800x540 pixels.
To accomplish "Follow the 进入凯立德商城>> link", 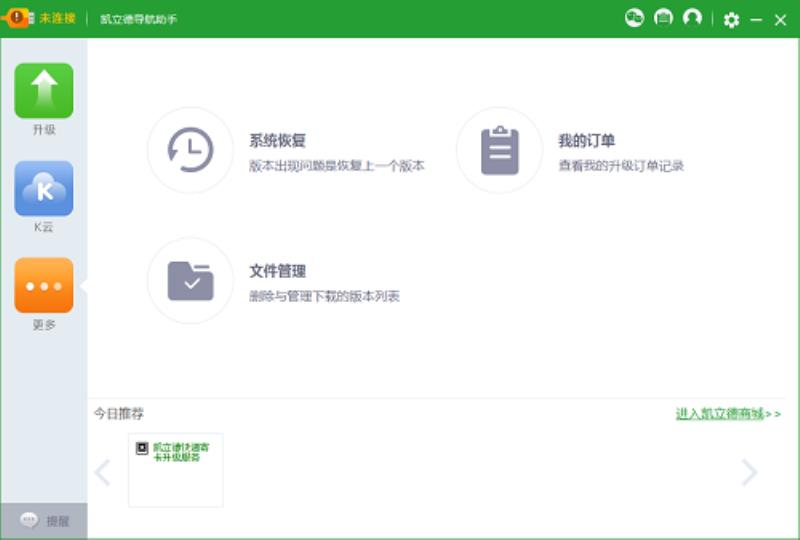I will [x=728, y=413].
